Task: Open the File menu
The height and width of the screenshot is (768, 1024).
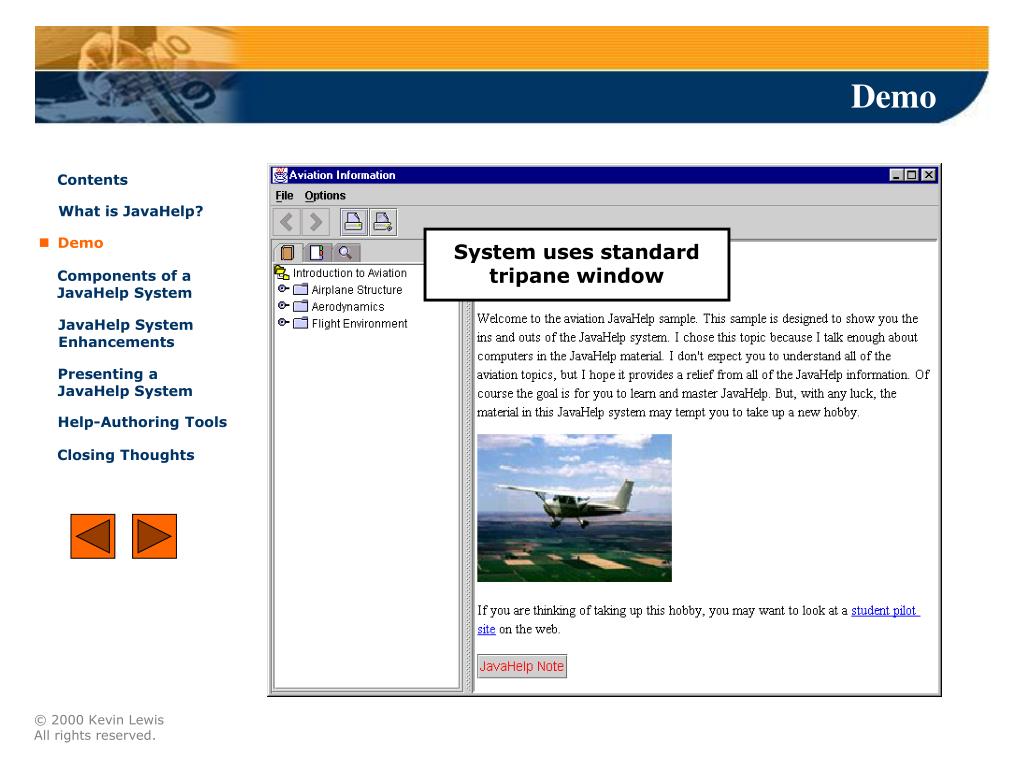Action: 284,195
